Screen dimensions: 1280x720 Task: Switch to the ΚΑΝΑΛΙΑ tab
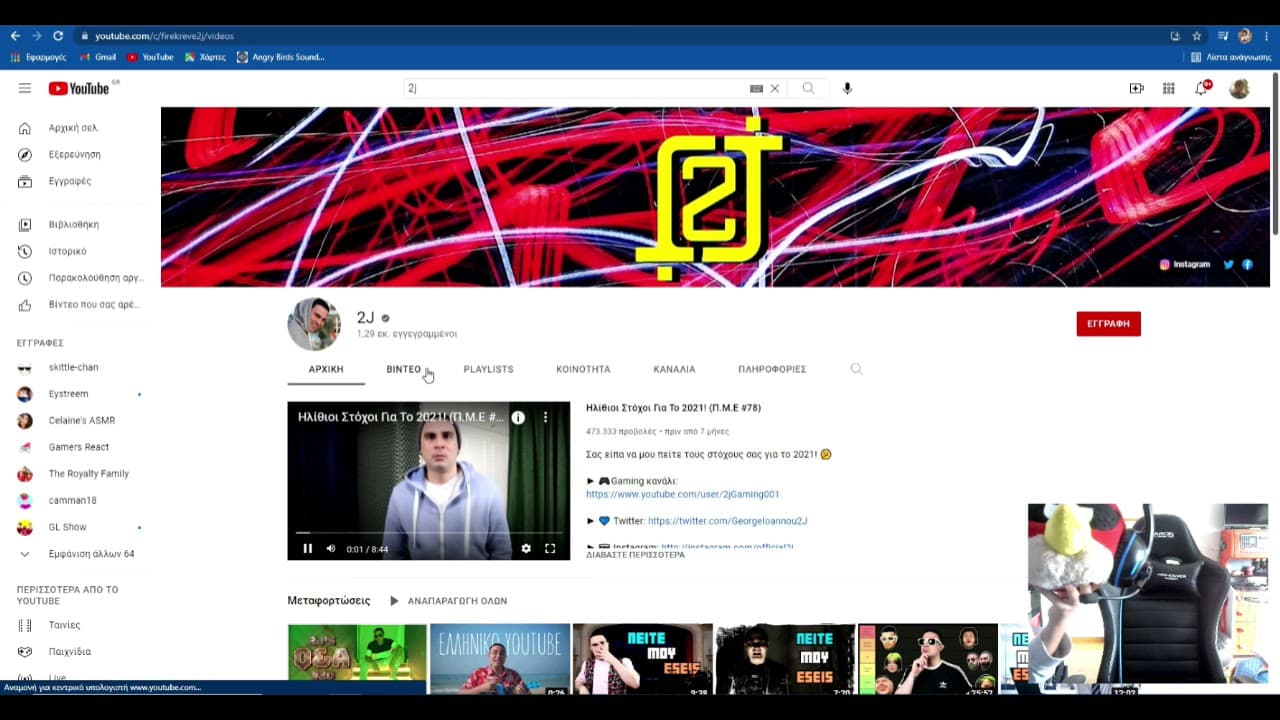click(x=674, y=369)
